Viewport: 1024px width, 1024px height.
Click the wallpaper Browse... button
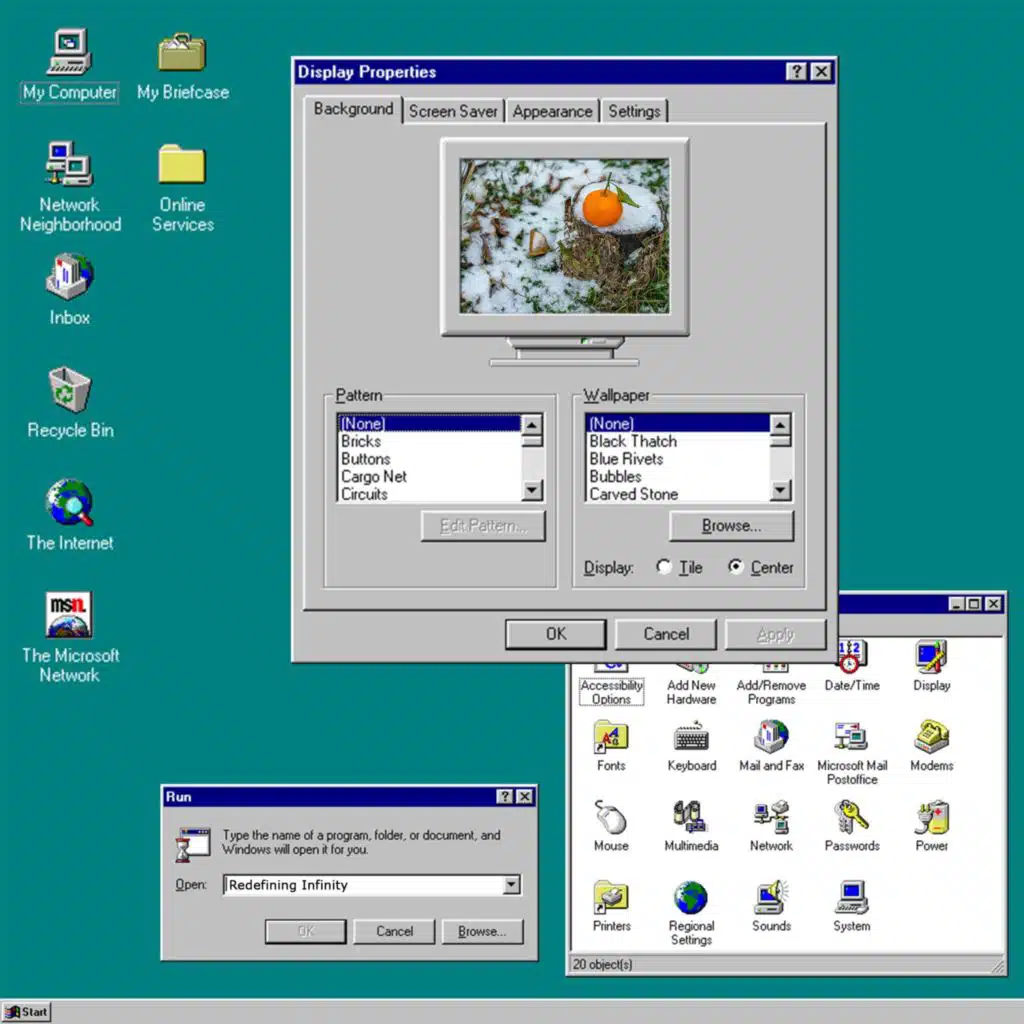click(x=731, y=526)
